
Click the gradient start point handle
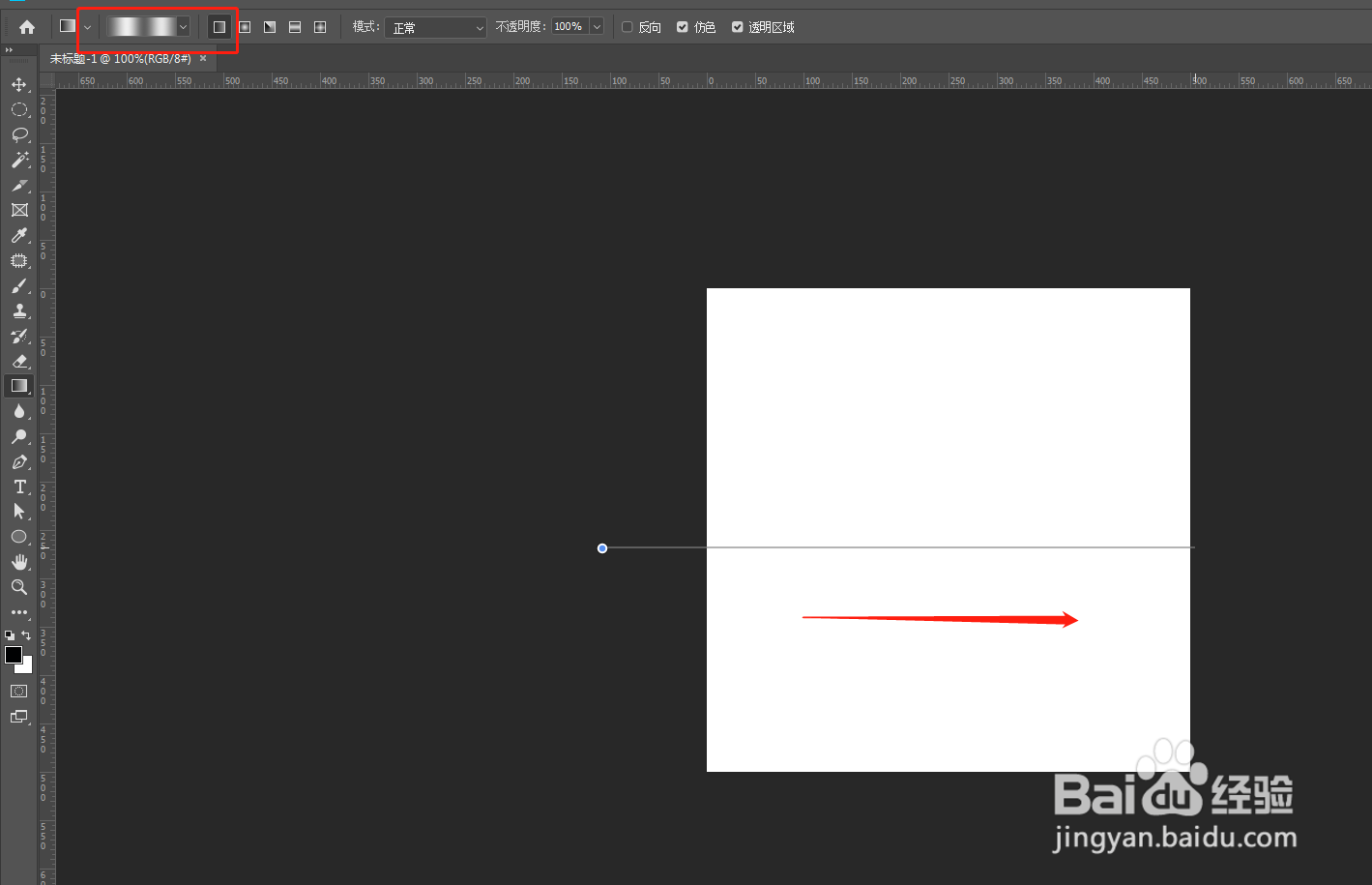click(602, 548)
